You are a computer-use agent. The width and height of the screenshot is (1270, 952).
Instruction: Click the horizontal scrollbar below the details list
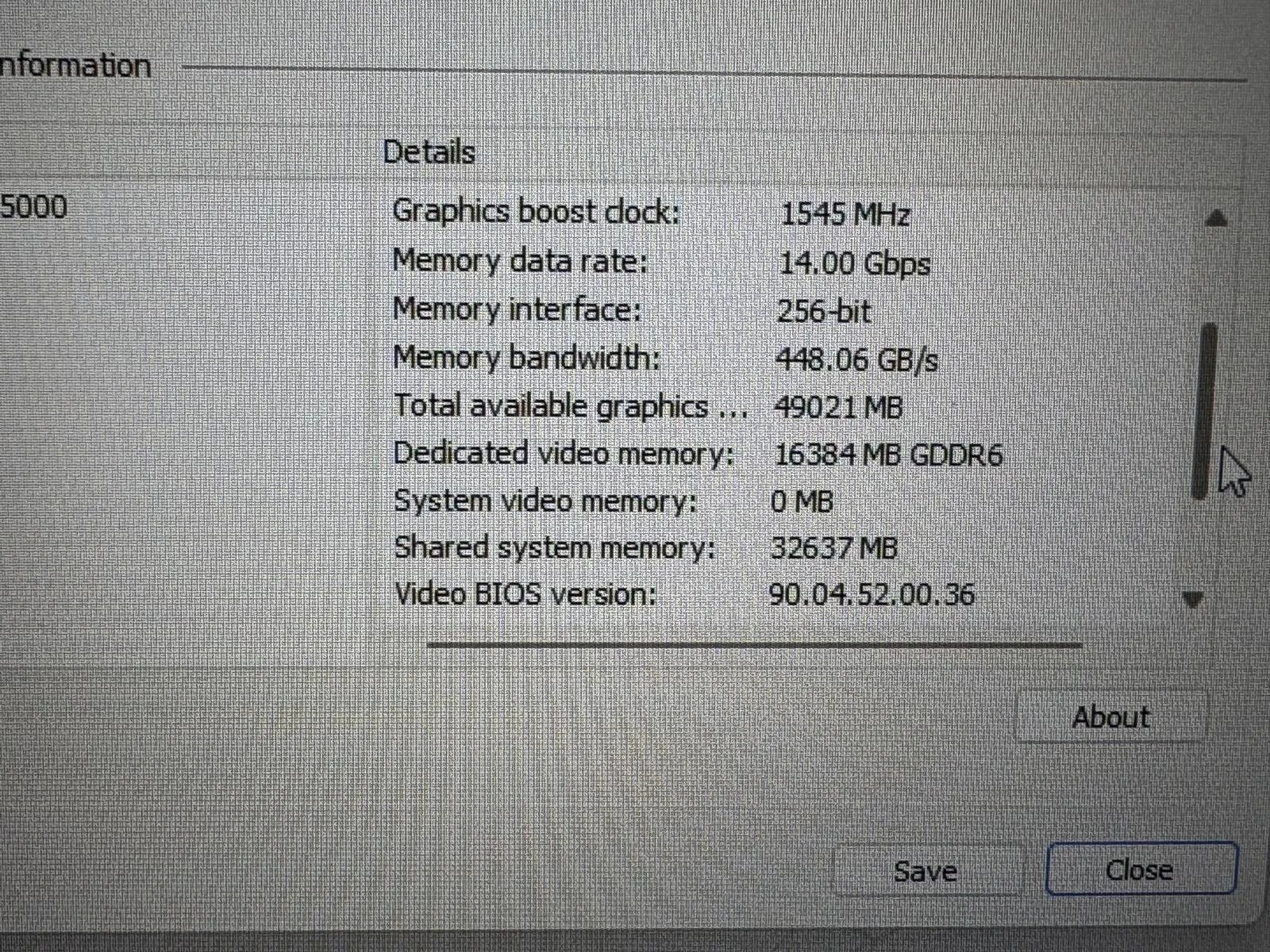pos(754,645)
